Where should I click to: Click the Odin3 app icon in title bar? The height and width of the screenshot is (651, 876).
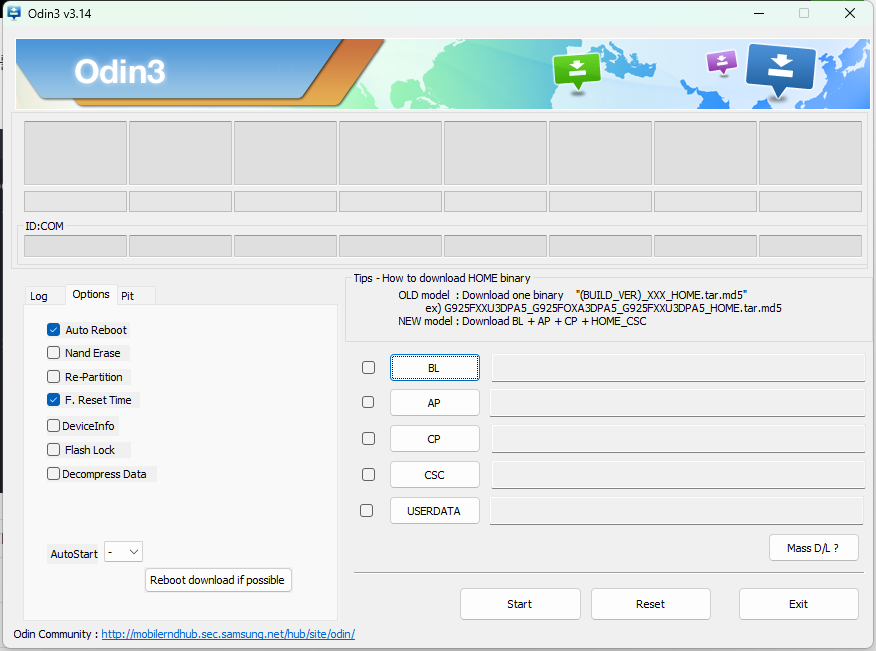click(x=14, y=13)
